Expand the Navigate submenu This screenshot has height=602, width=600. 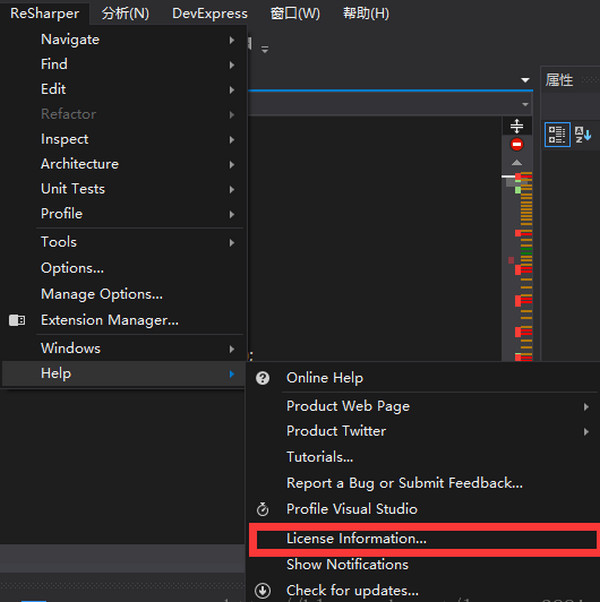pos(232,40)
